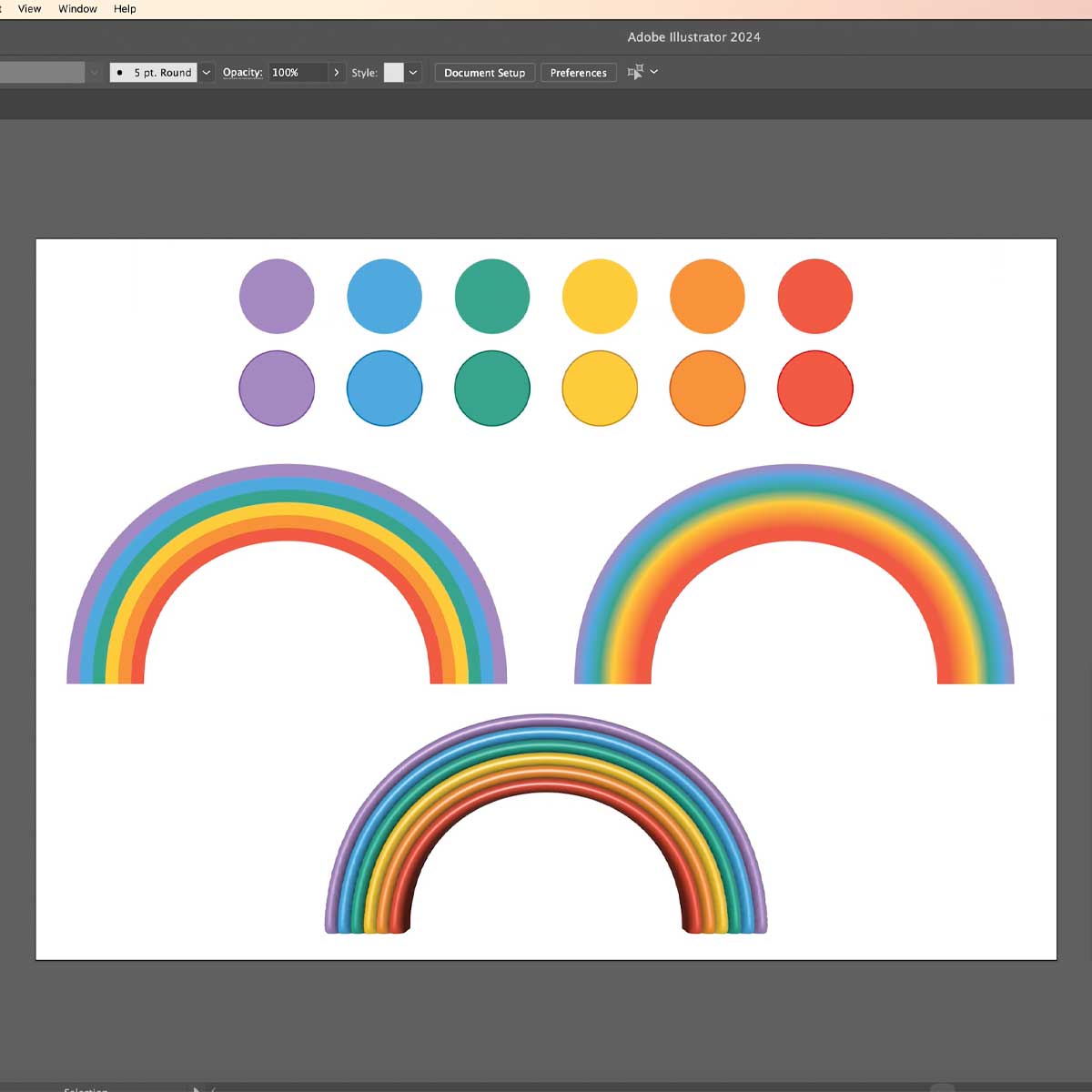1092x1092 pixels.
Task: Open the 5 pt. Round brush dropdown arrow
Action: (207, 73)
